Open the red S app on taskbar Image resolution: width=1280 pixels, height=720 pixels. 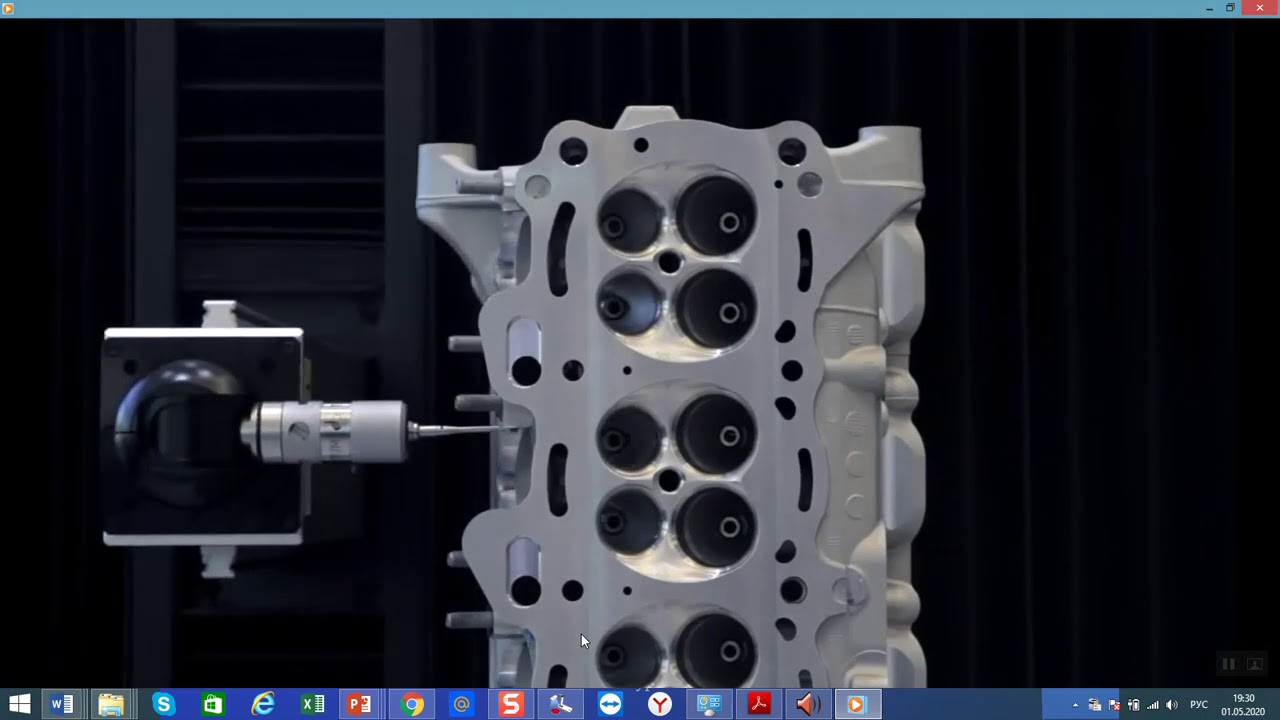coord(511,705)
